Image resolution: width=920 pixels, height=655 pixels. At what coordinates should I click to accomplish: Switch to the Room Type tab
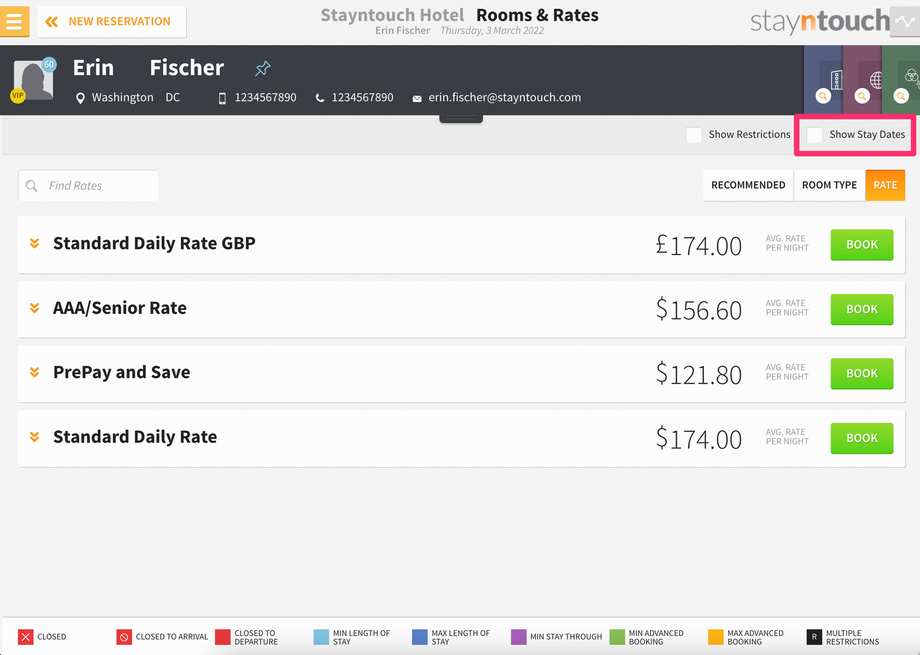click(829, 185)
